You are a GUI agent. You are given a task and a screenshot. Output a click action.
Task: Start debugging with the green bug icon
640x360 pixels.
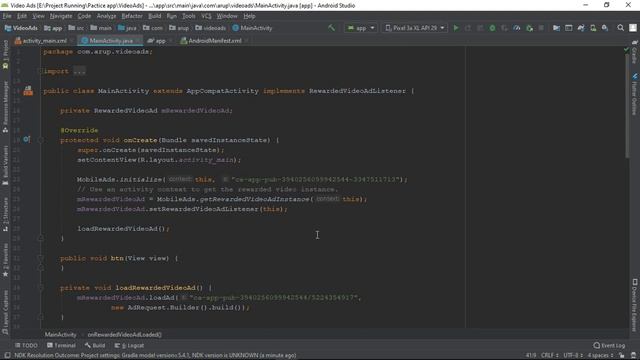492,28
